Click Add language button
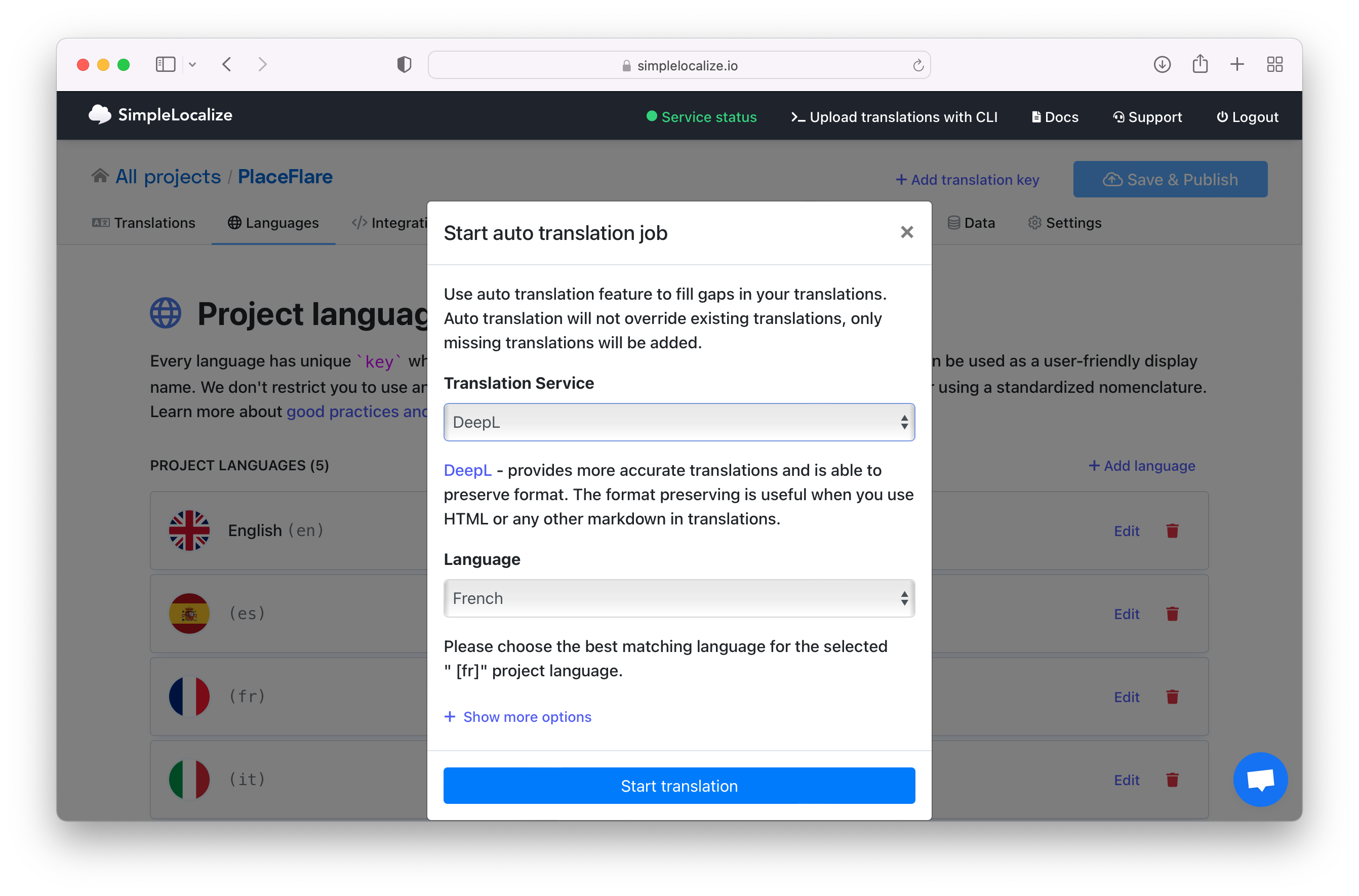 [1141, 464]
